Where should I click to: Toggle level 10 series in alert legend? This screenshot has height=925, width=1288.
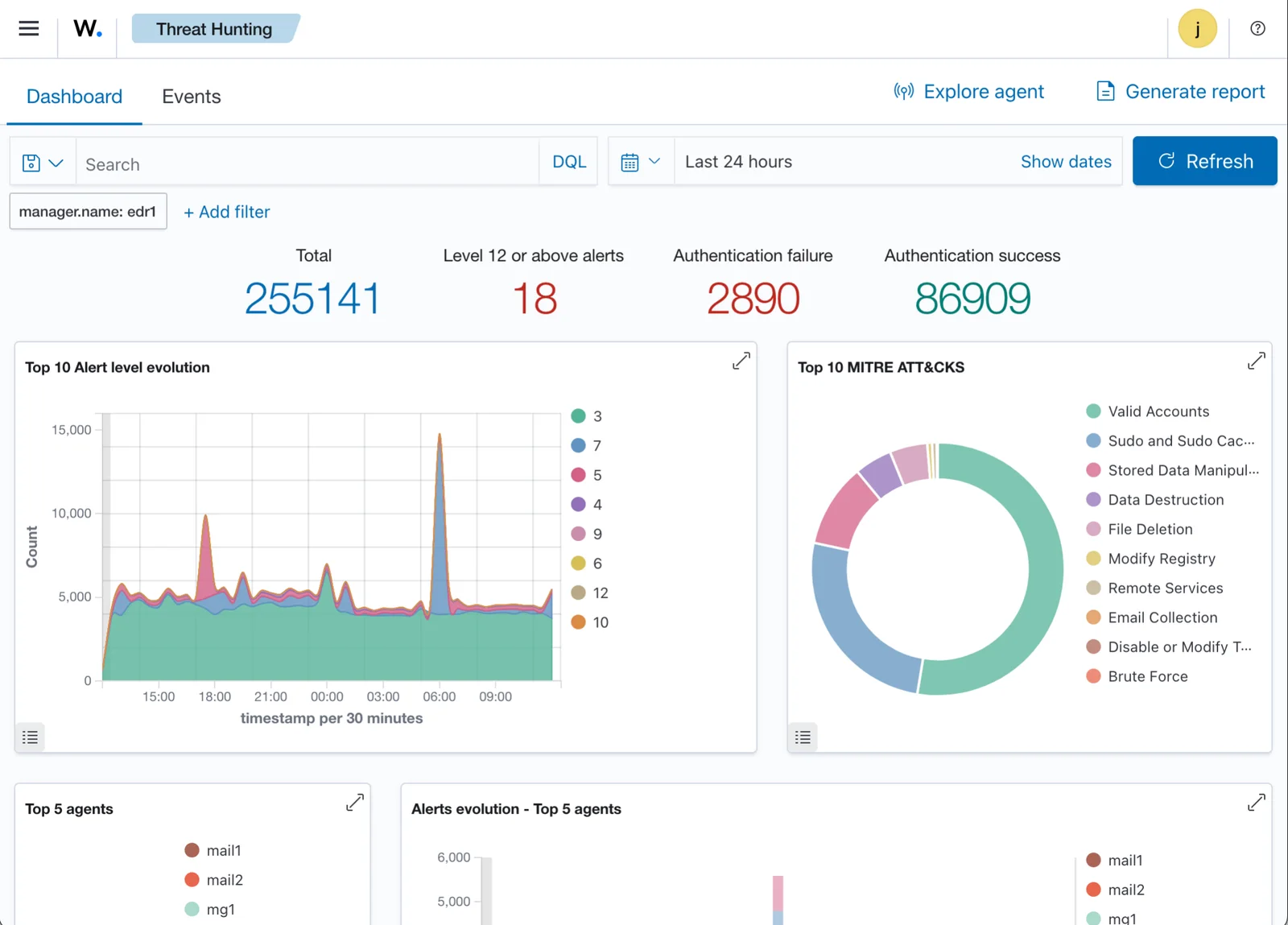click(x=590, y=622)
